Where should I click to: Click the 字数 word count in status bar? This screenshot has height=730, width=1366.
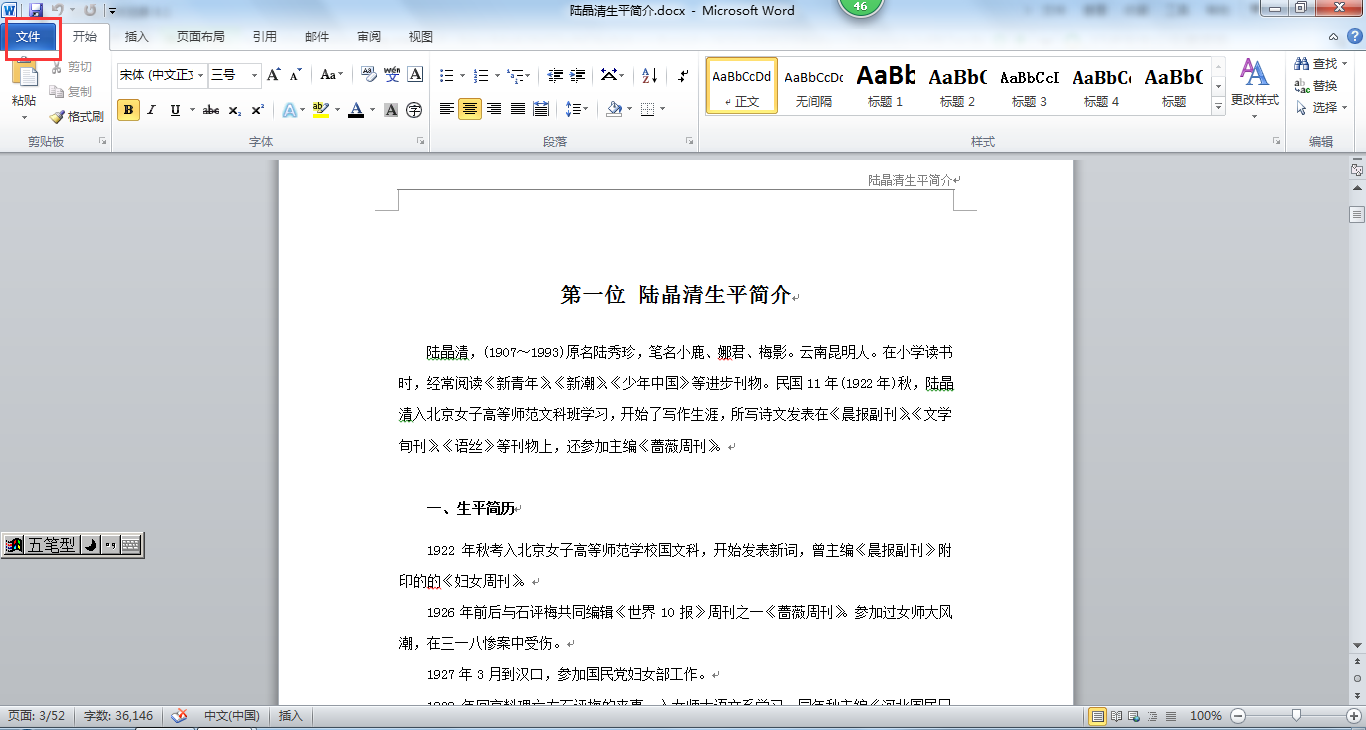pyautogui.click(x=118, y=716)
